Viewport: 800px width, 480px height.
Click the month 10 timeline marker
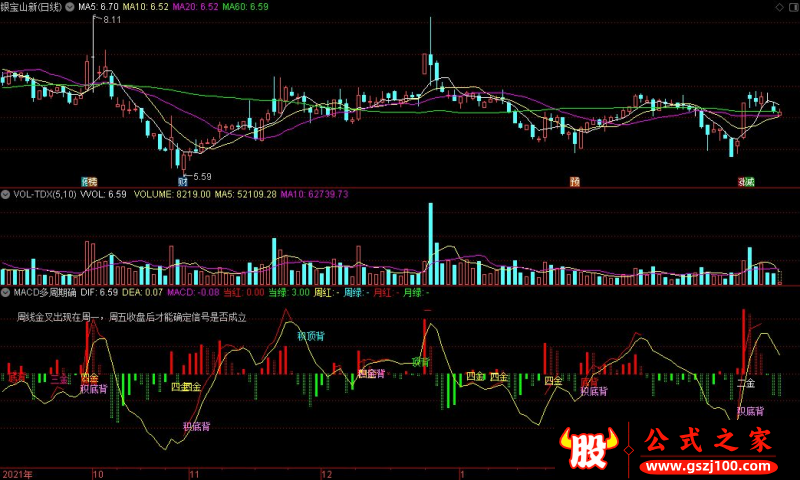98,474
